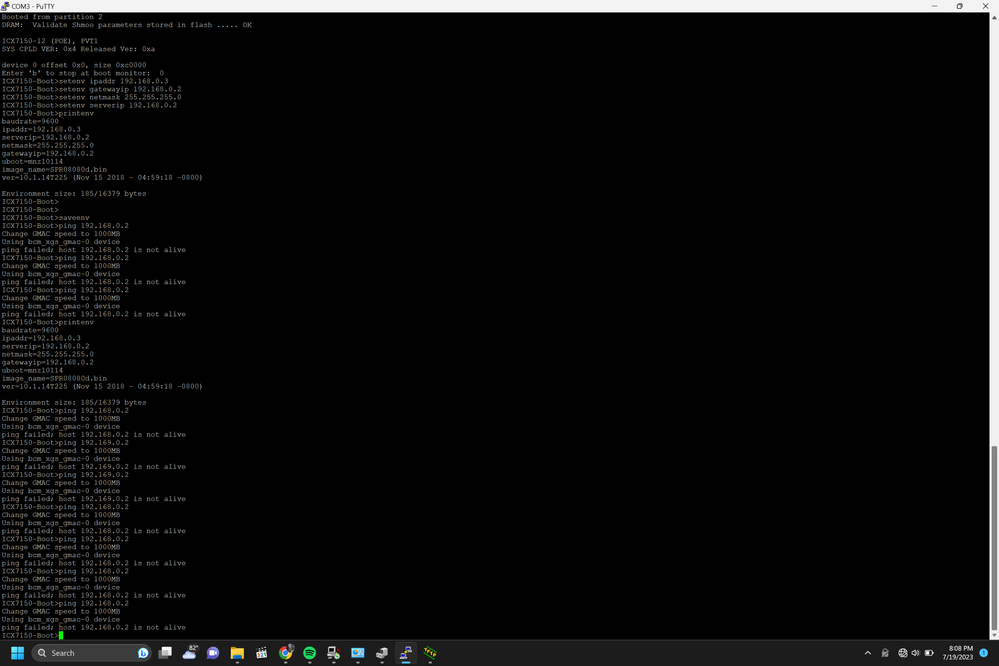
Task: Restore down the PuTTY window
Action: 959,5
